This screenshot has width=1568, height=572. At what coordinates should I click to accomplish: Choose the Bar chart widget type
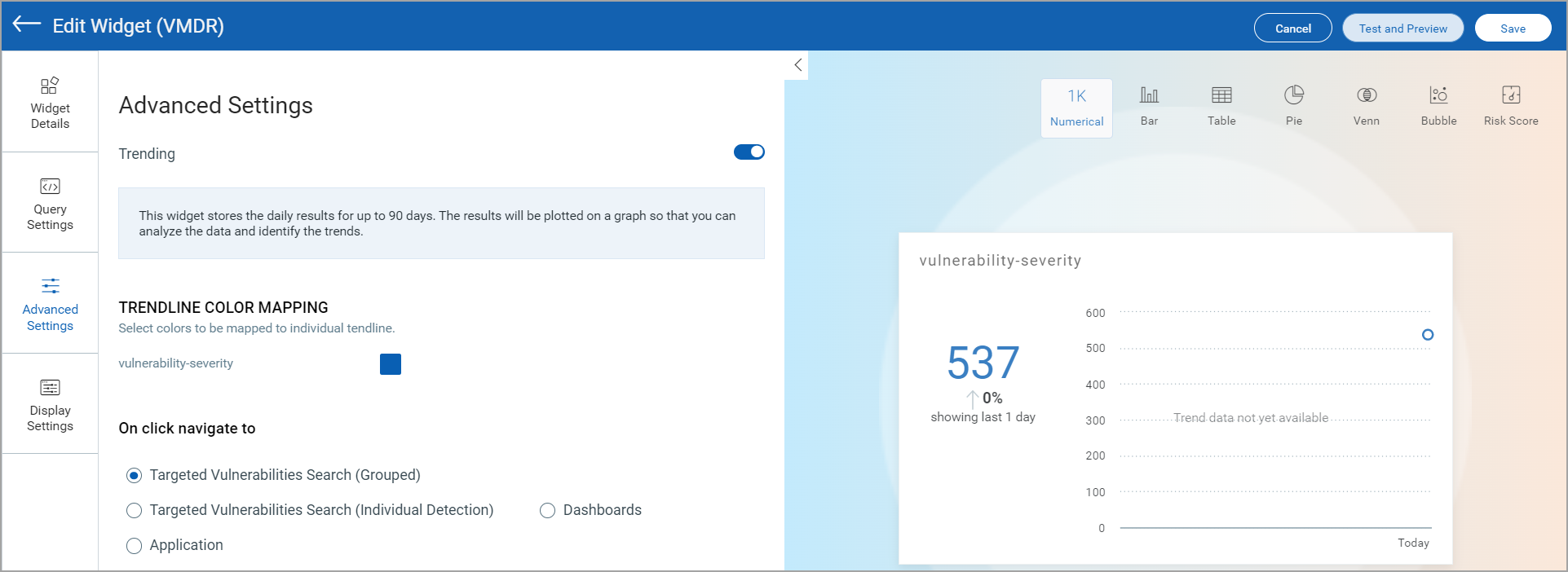pos(1149,107)
